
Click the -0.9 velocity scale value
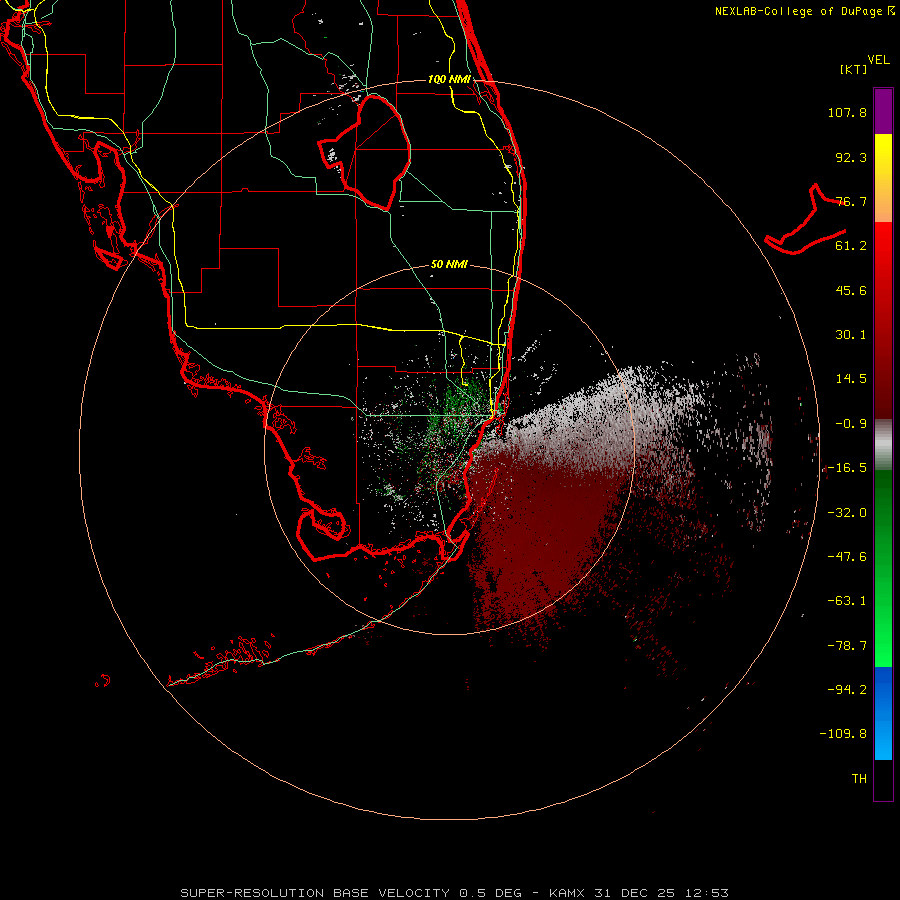(x=851, y=424)
